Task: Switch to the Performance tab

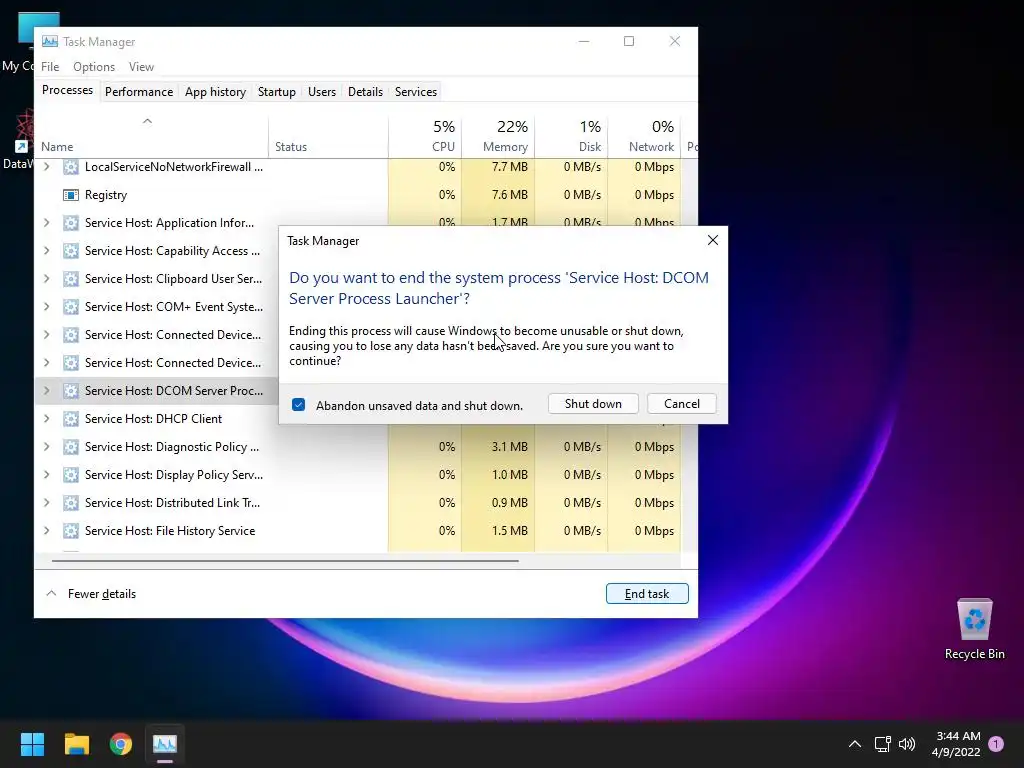Action: [139, 92]
